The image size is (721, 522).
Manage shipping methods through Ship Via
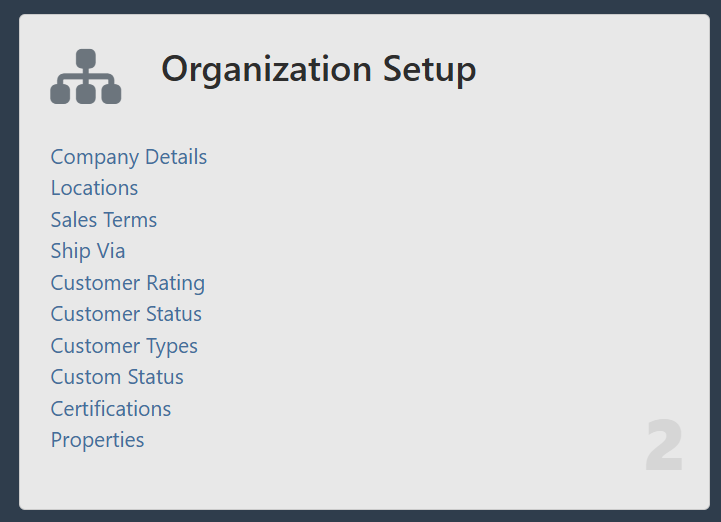88,251
